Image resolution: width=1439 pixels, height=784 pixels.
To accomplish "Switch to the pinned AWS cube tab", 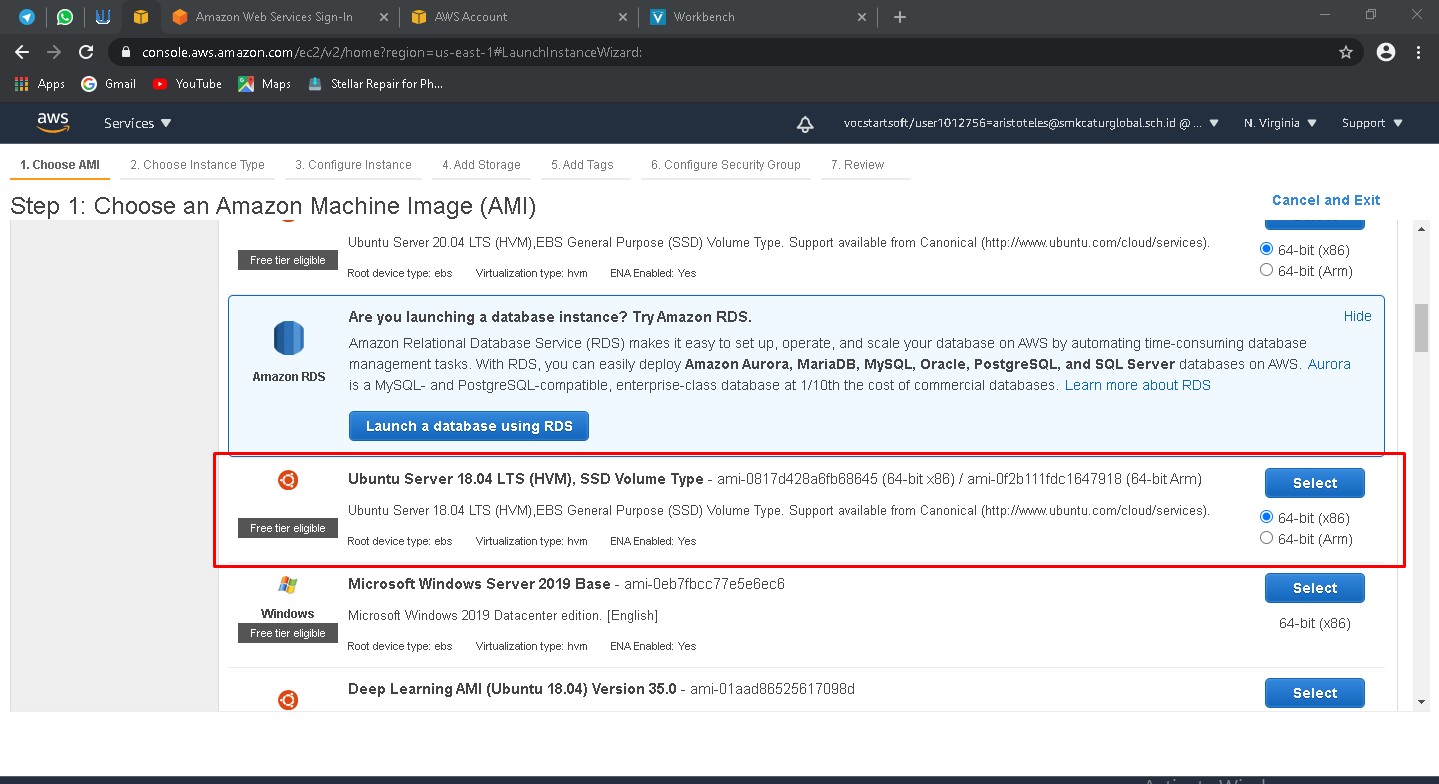I will click(x=141, y=17).
